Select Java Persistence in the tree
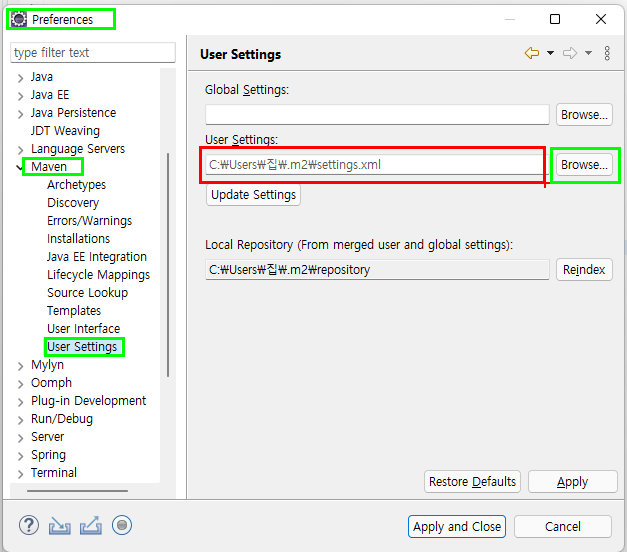 73,113
